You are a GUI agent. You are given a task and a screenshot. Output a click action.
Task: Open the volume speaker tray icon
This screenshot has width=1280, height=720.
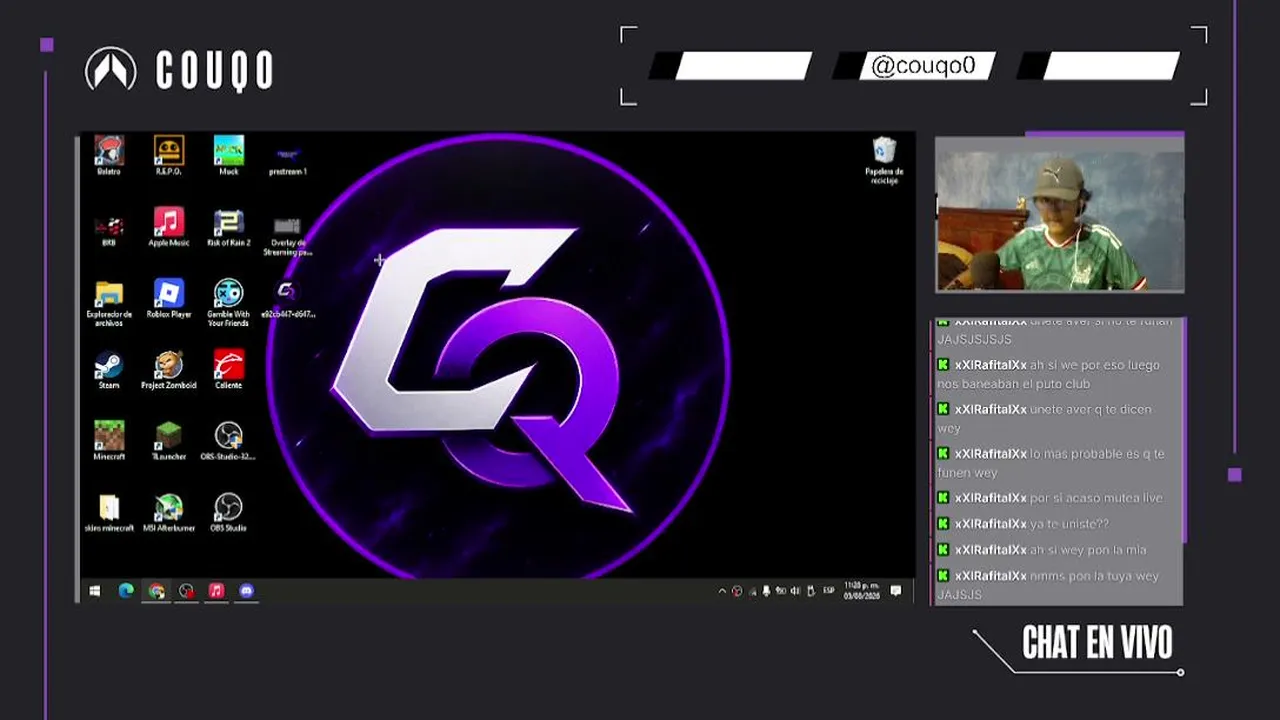click(x=796, y=591)
